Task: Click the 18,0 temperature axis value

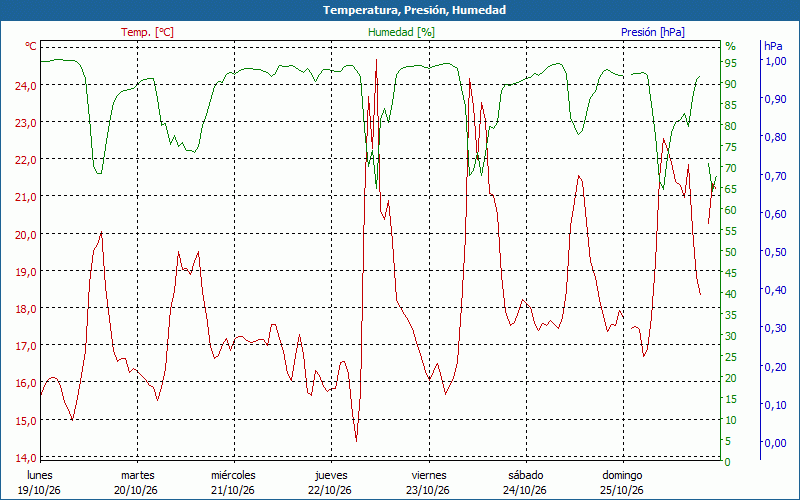Action: pos(26,309)
